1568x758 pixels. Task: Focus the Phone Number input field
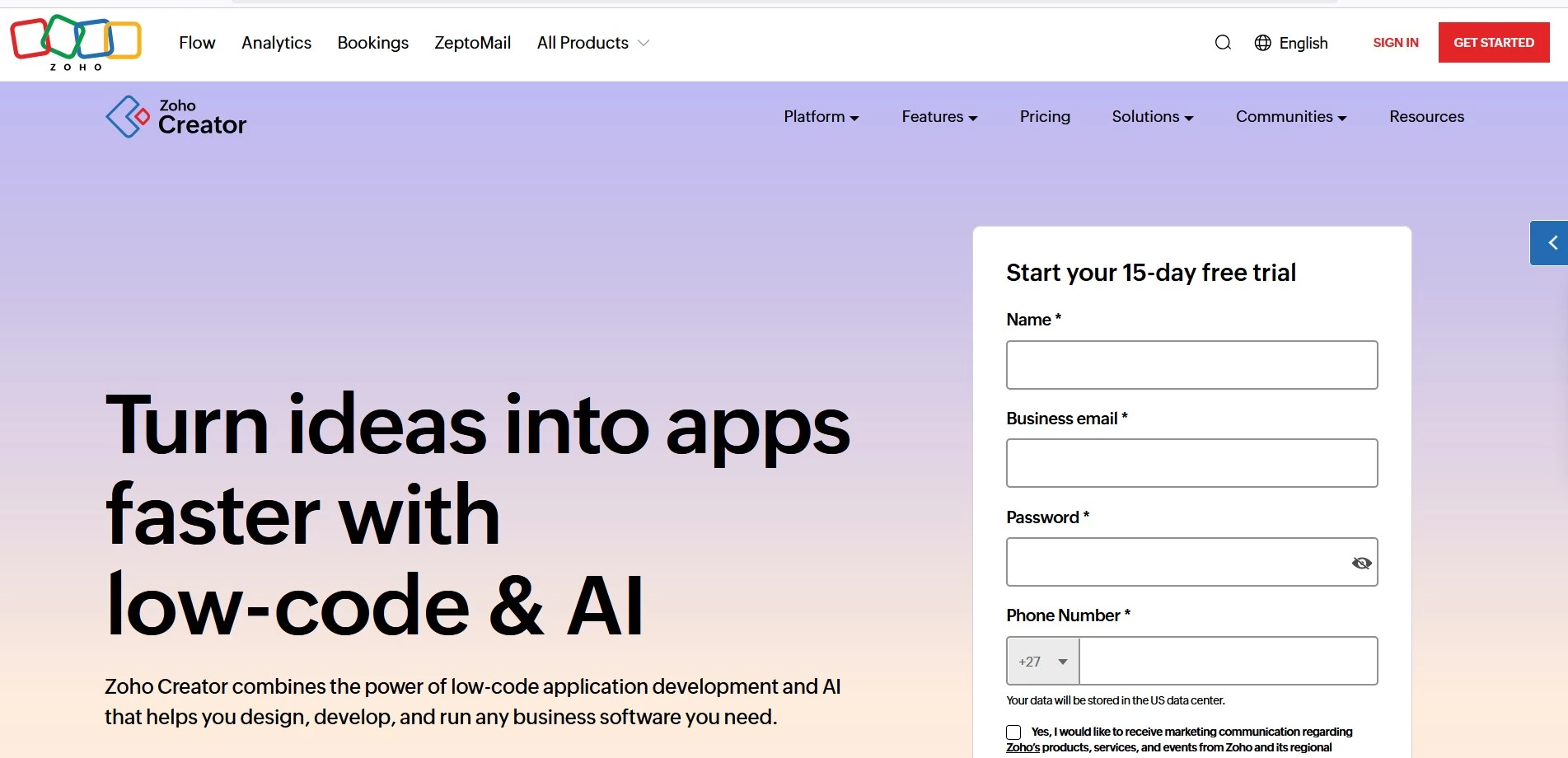tap(1228, 661)
